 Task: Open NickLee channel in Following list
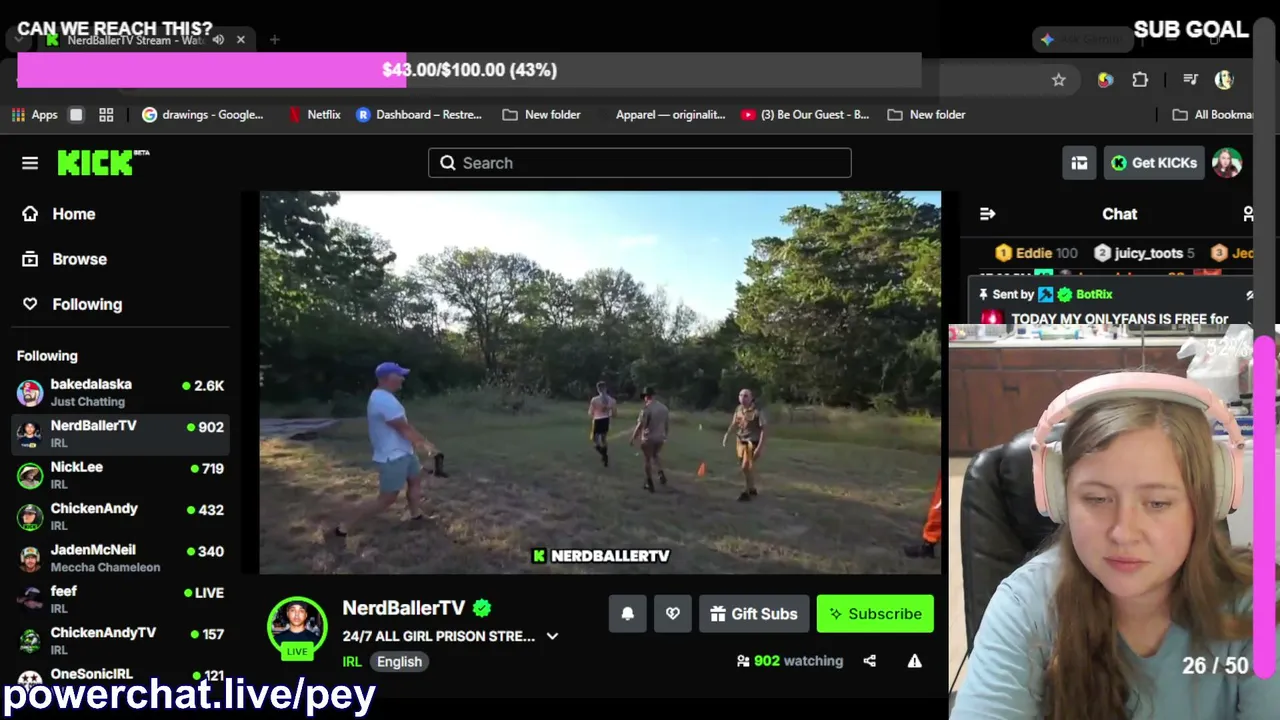point(120,475)
